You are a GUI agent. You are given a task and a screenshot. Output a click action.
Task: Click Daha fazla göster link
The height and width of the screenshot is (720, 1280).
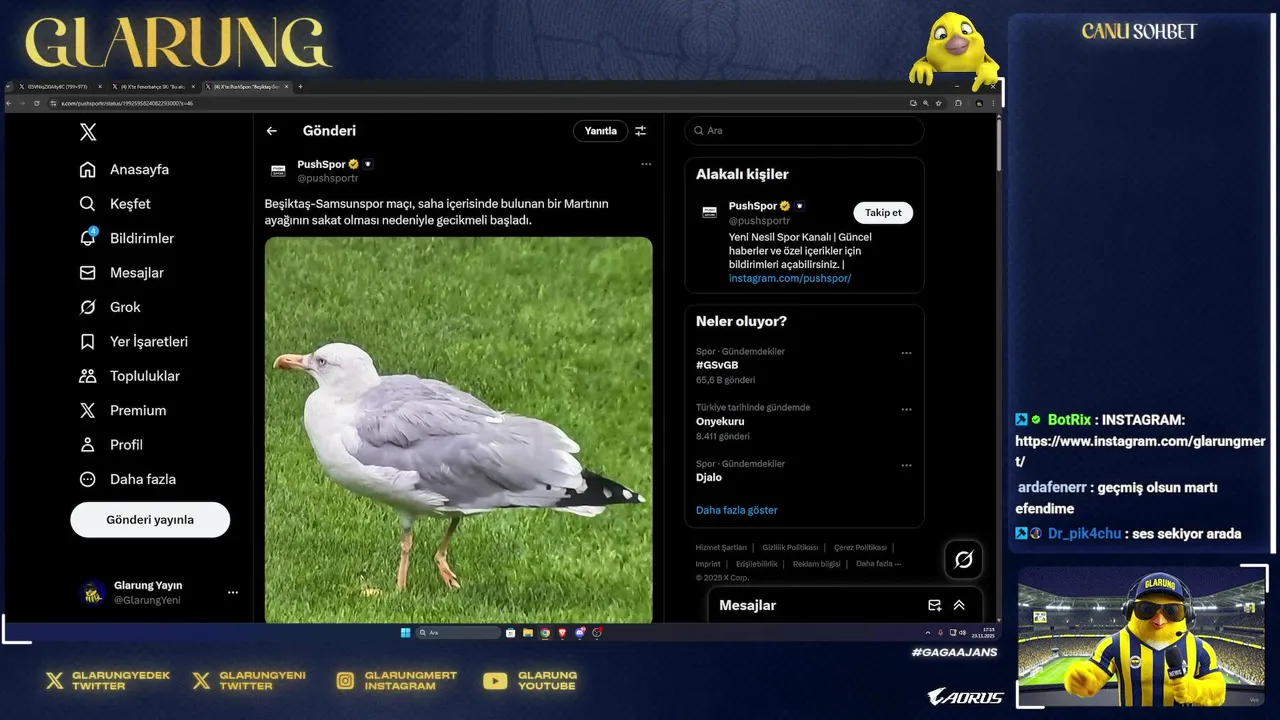click(x=737, y=510)
